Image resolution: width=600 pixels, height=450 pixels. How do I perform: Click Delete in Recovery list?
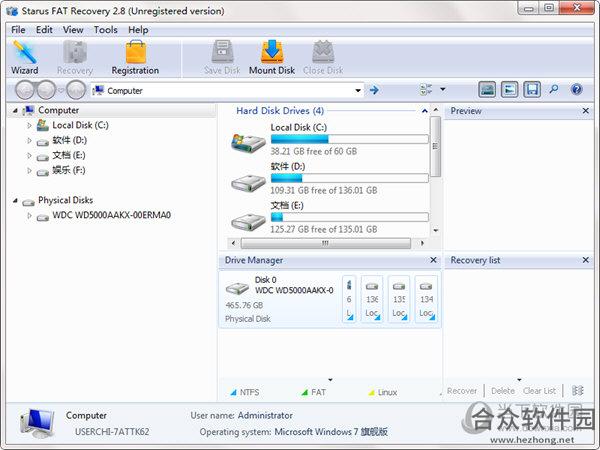(x=502, y=391)
